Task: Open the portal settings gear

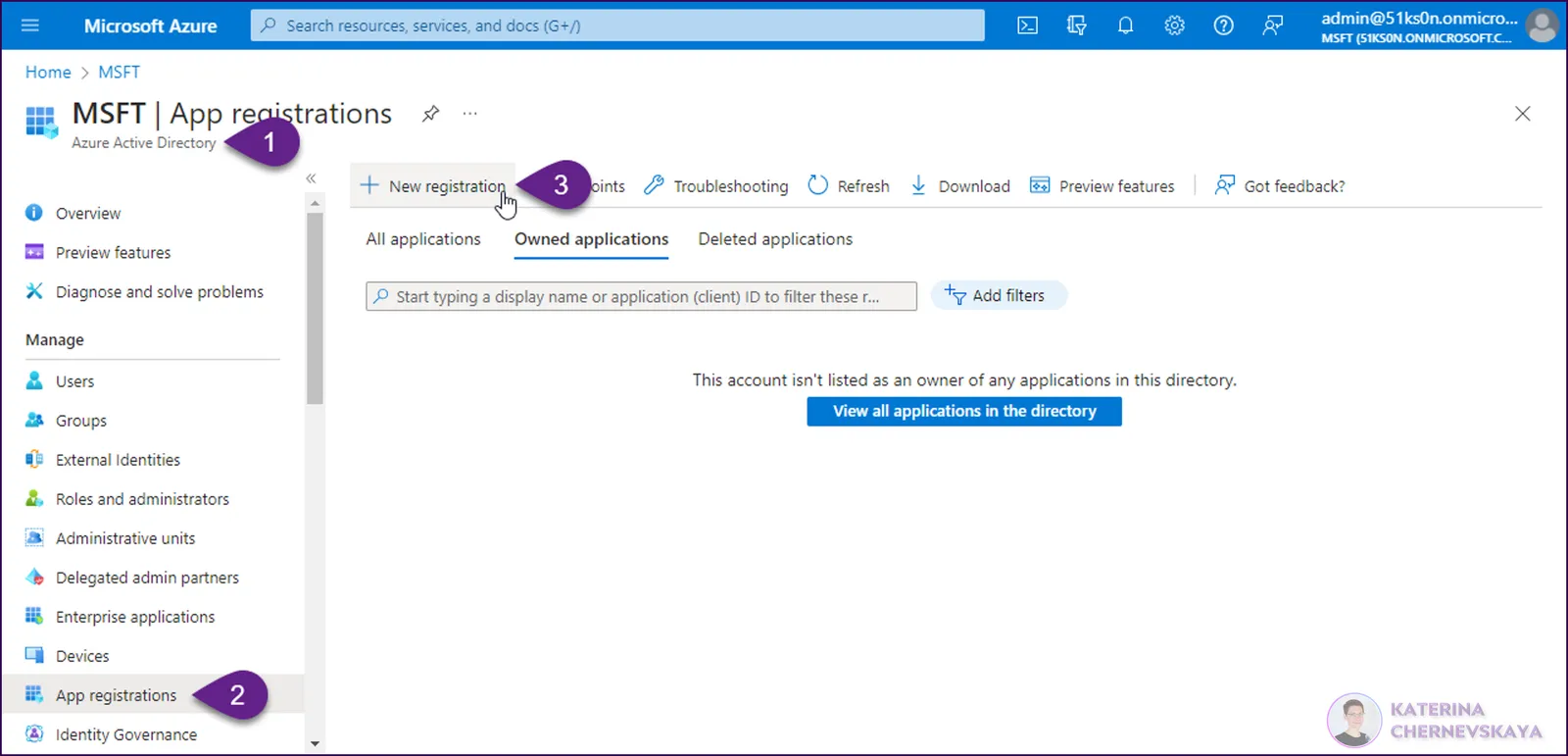Action: (x=1174, y=25)
